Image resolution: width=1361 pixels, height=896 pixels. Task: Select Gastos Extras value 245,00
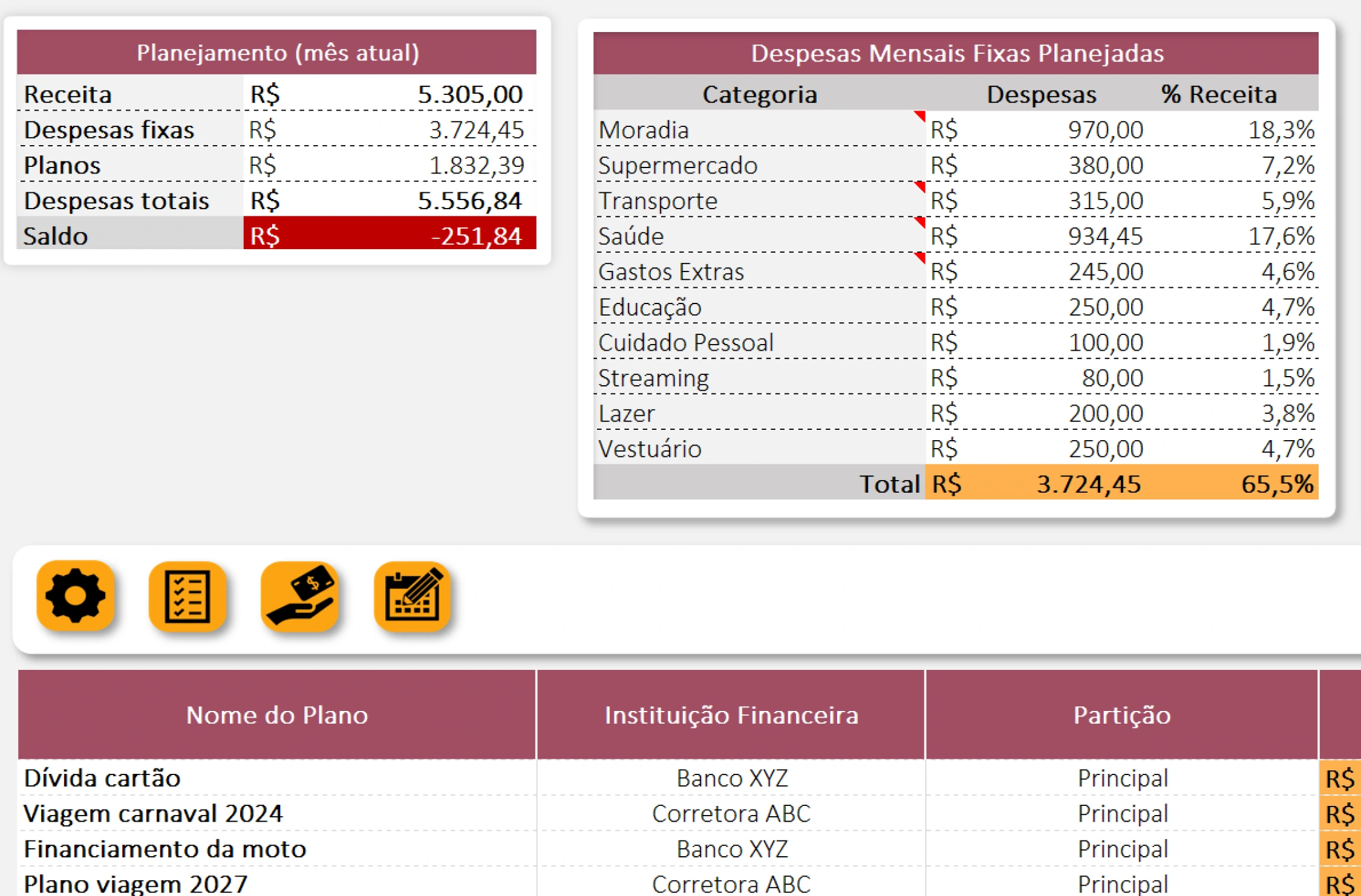point(1105,271)
